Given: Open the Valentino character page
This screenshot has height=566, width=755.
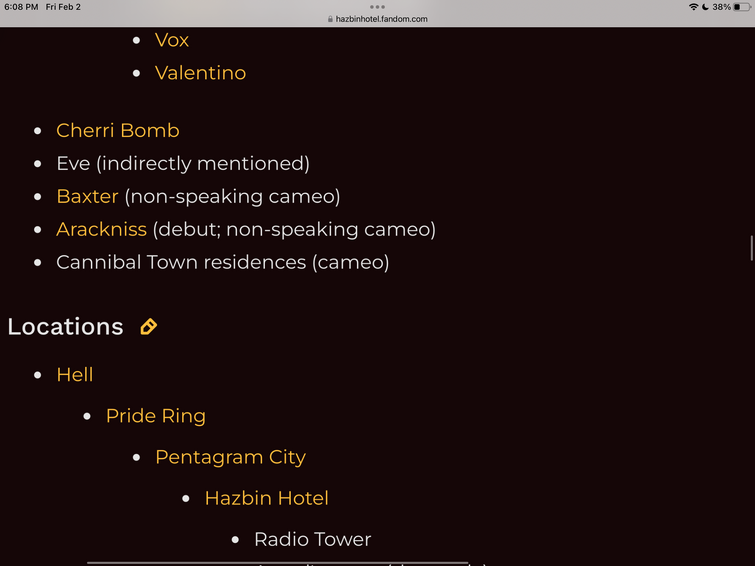Looking at the screenshot, I should (x=200, y=73).
